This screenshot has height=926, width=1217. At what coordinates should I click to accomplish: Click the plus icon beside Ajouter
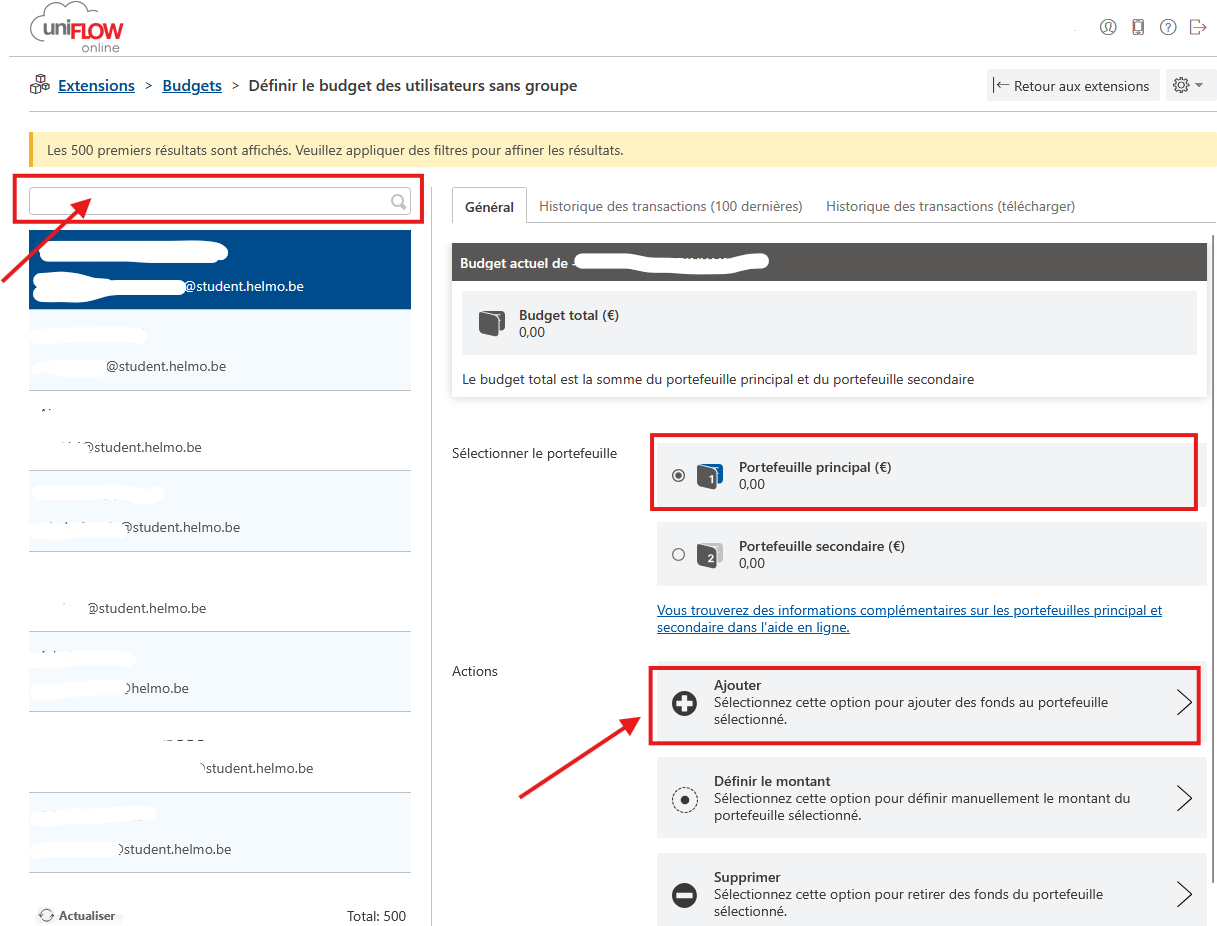click(x=684, y=704)
